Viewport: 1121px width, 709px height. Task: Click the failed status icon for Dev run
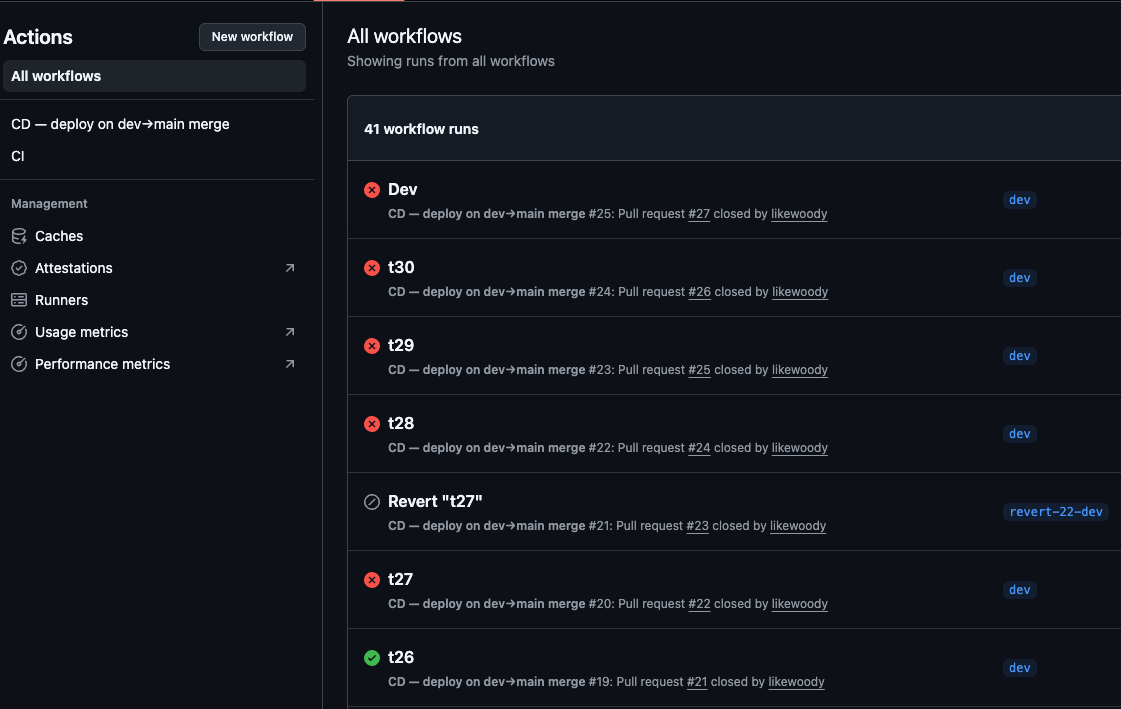pyautogui.click(x=372, y=190)
